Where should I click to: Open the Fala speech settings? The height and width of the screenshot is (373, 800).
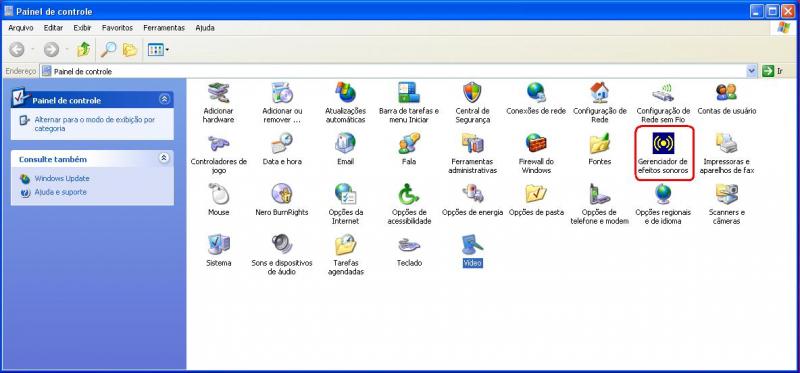pyautogui.click(x=409, y=148)
